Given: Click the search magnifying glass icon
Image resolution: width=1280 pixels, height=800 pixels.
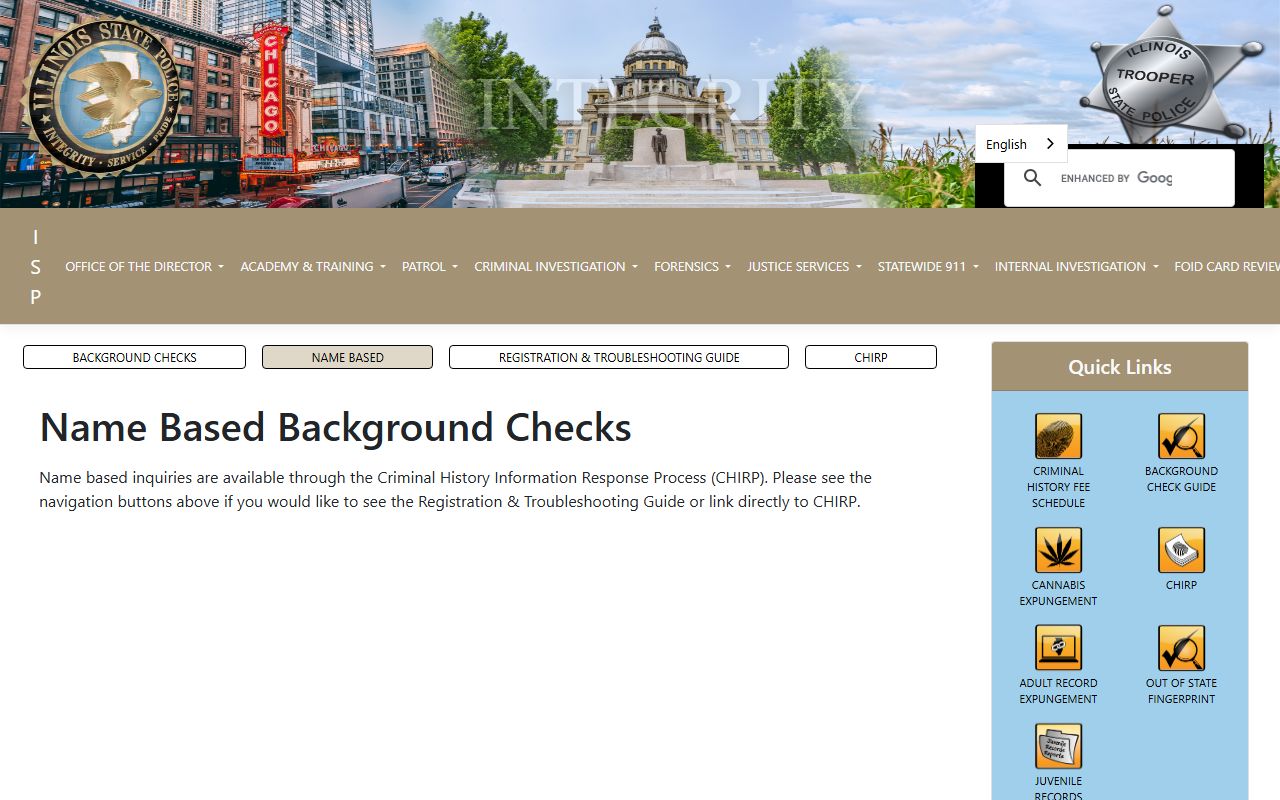Looking at the screenshot, I should click(1033, 178).
